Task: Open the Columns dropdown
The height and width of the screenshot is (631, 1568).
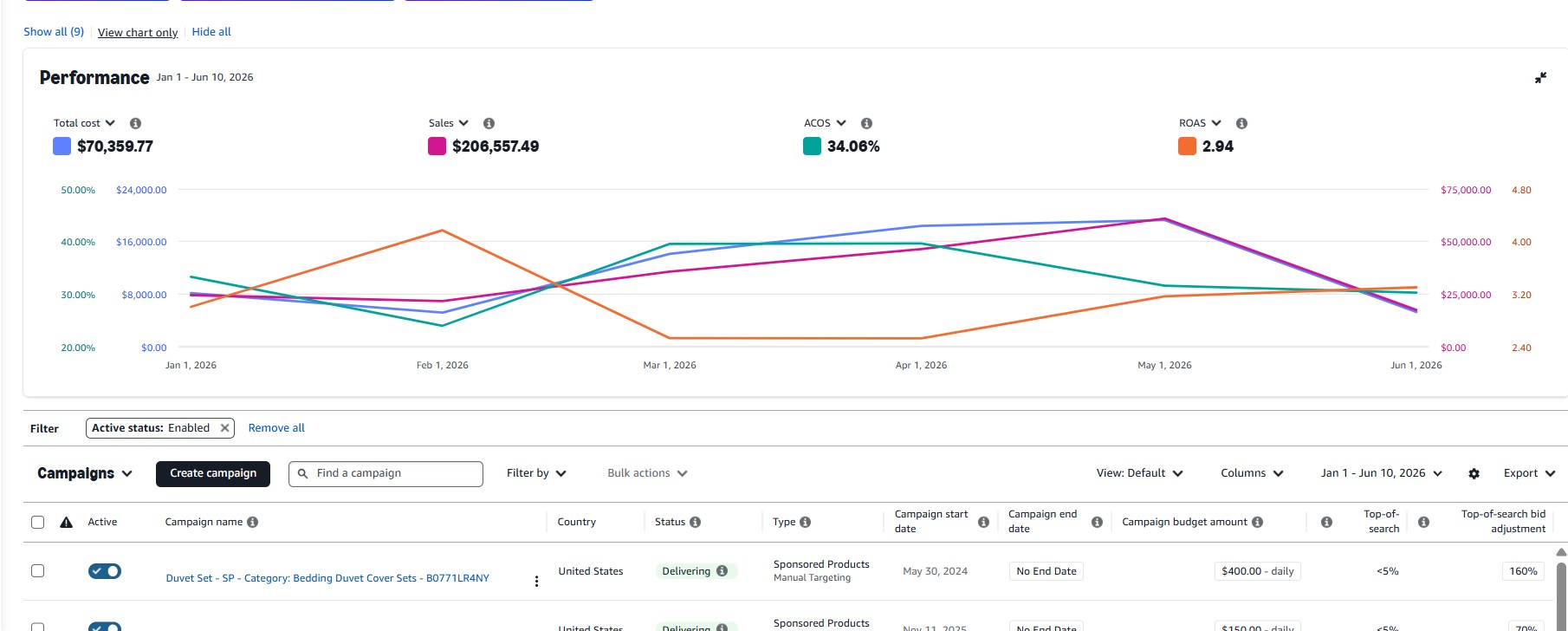Action: point(1252,473)
